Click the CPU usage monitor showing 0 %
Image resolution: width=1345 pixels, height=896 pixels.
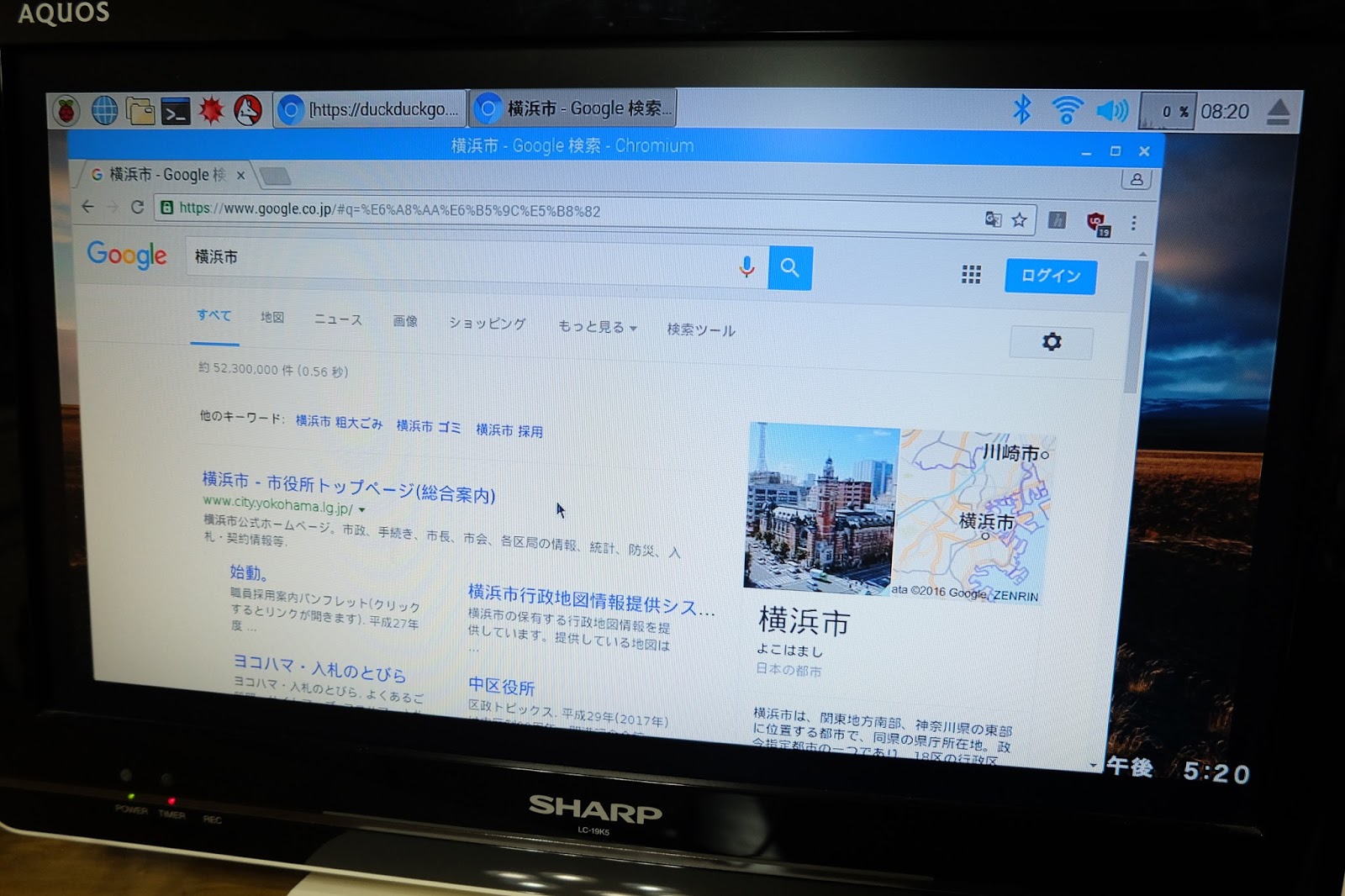tap(1167, 111)
